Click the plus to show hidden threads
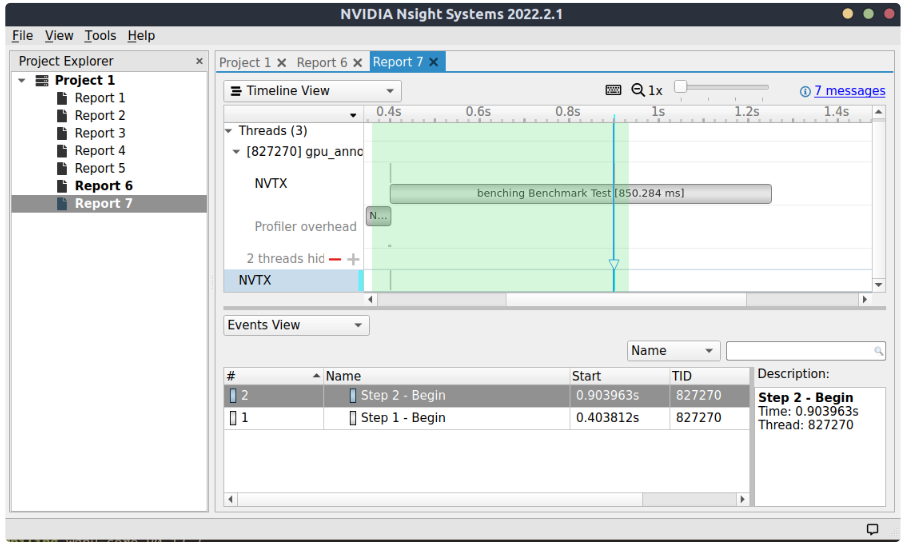 (x=353, y=259)
